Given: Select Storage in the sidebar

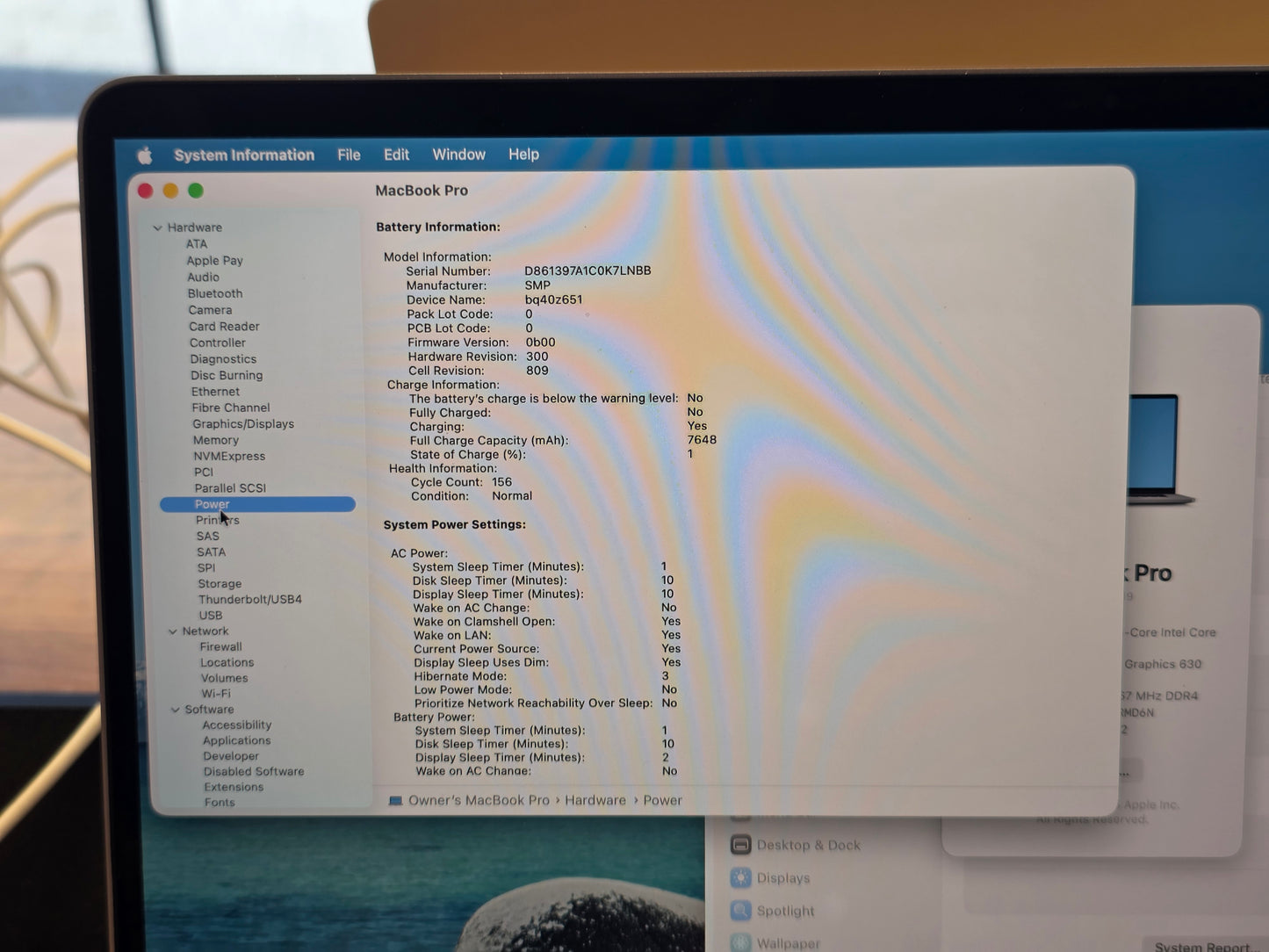Looking at the screenshot, I should [220, 583].
